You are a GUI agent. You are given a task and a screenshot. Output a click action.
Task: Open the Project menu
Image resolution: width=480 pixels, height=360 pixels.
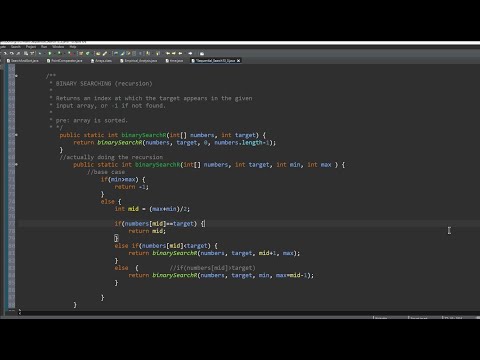[x=31, y=47]
